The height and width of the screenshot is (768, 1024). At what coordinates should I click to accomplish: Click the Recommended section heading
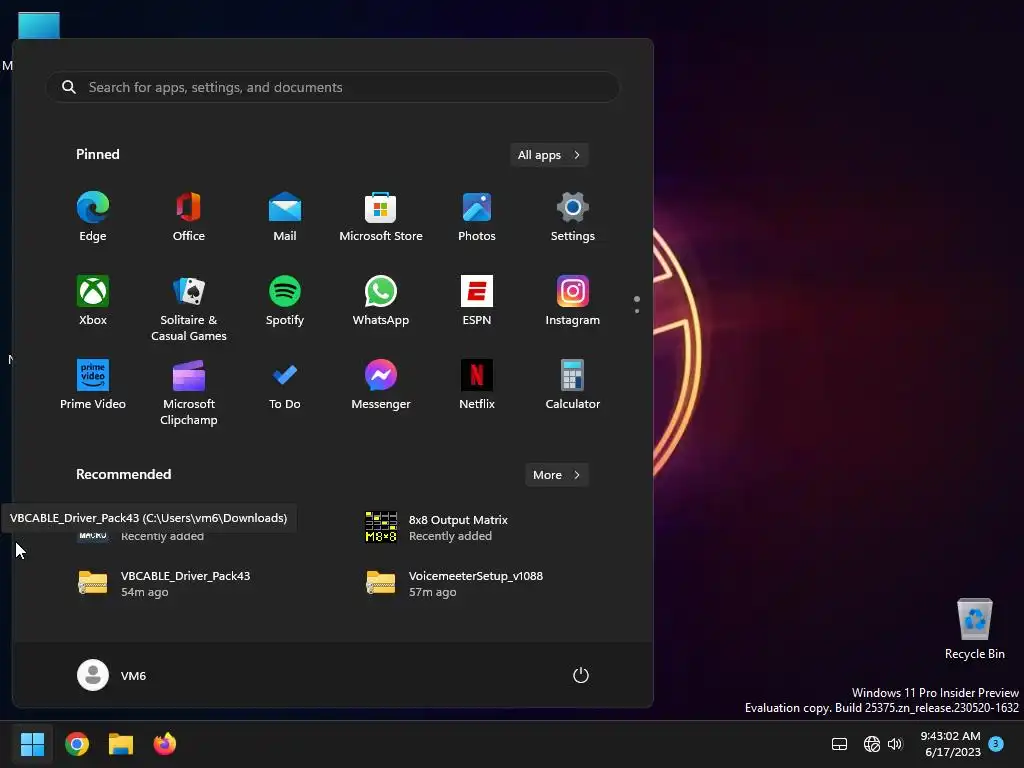[123, 474]
